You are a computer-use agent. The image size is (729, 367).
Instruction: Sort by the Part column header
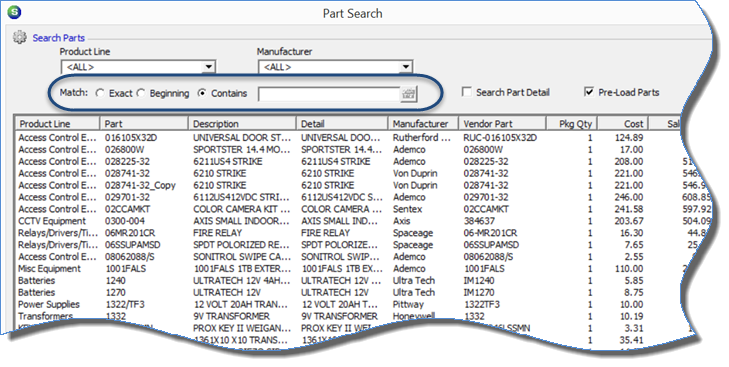[x=144, y=124]
